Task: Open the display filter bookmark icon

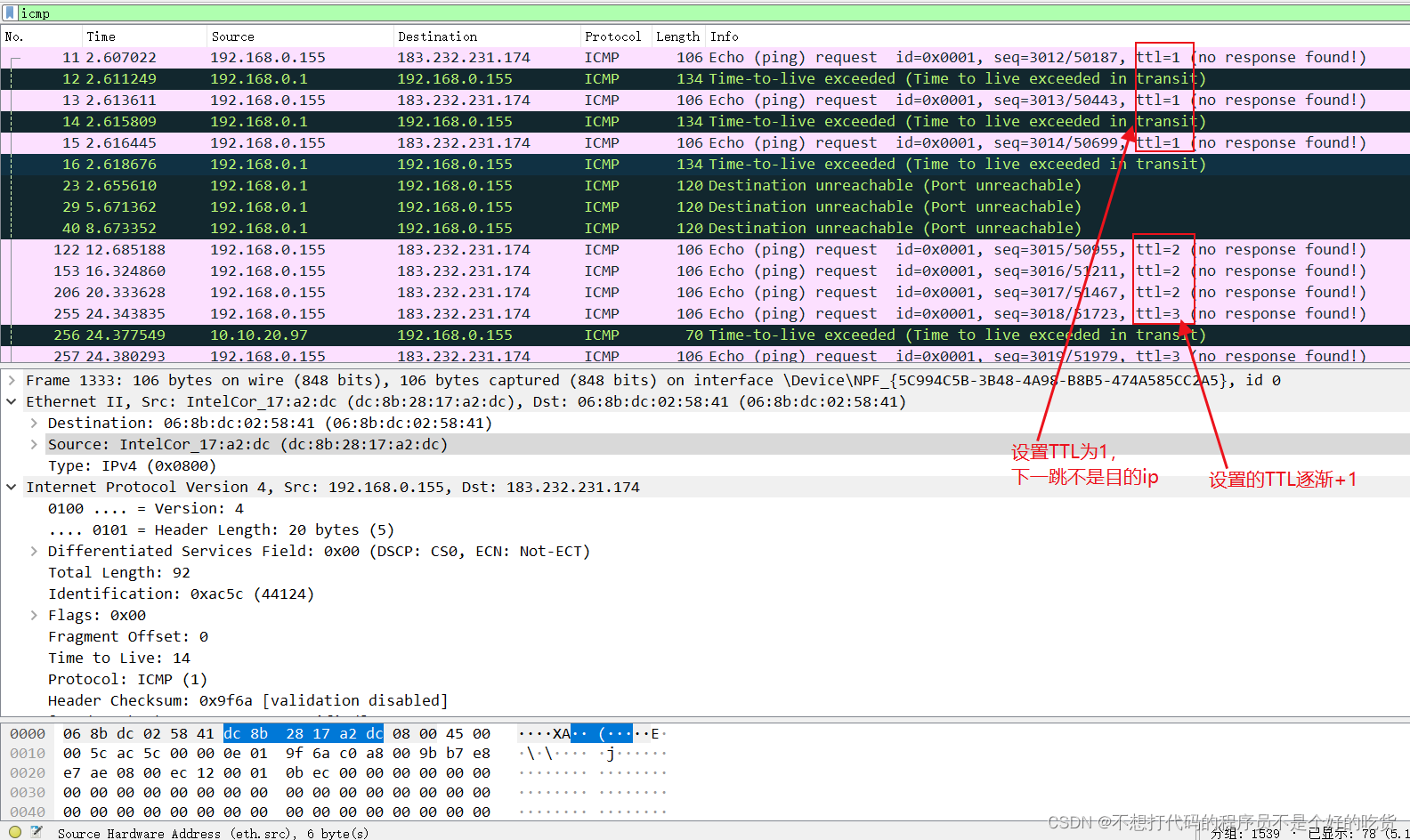Action: tap(11, 13)
